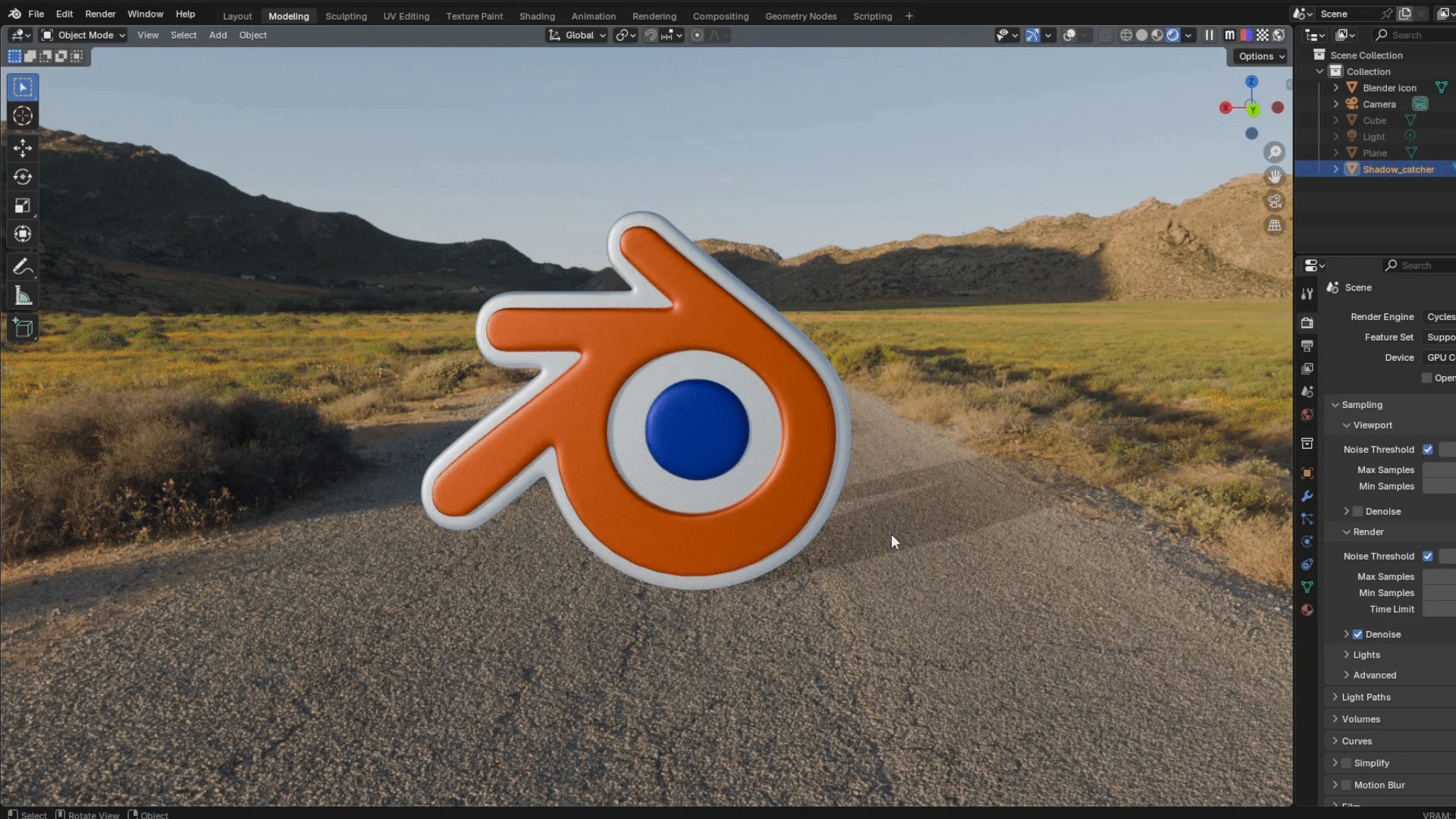Expand the Camera object in outliner
This screenshot has height=819, width=1456.
pyautogui.click(x=1335, y=105)
